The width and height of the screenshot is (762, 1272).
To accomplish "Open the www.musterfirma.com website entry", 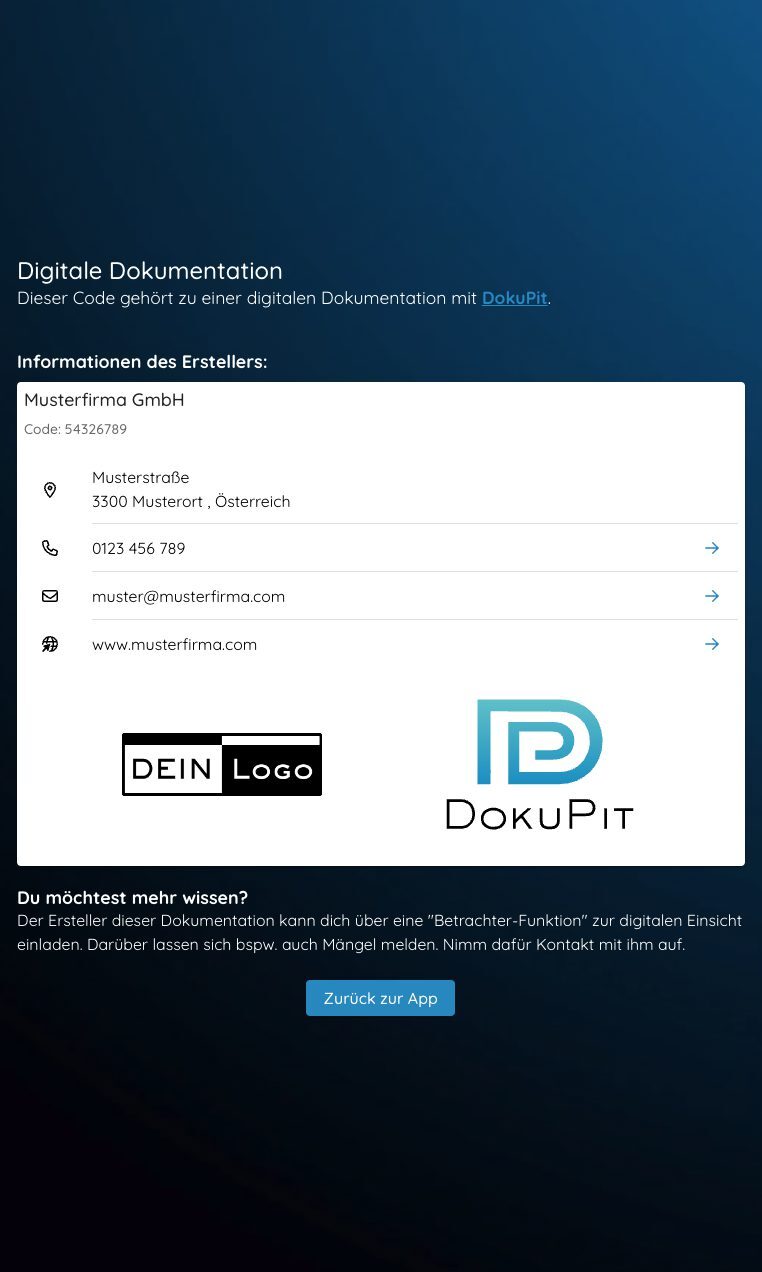I will [x=174, y=644].
